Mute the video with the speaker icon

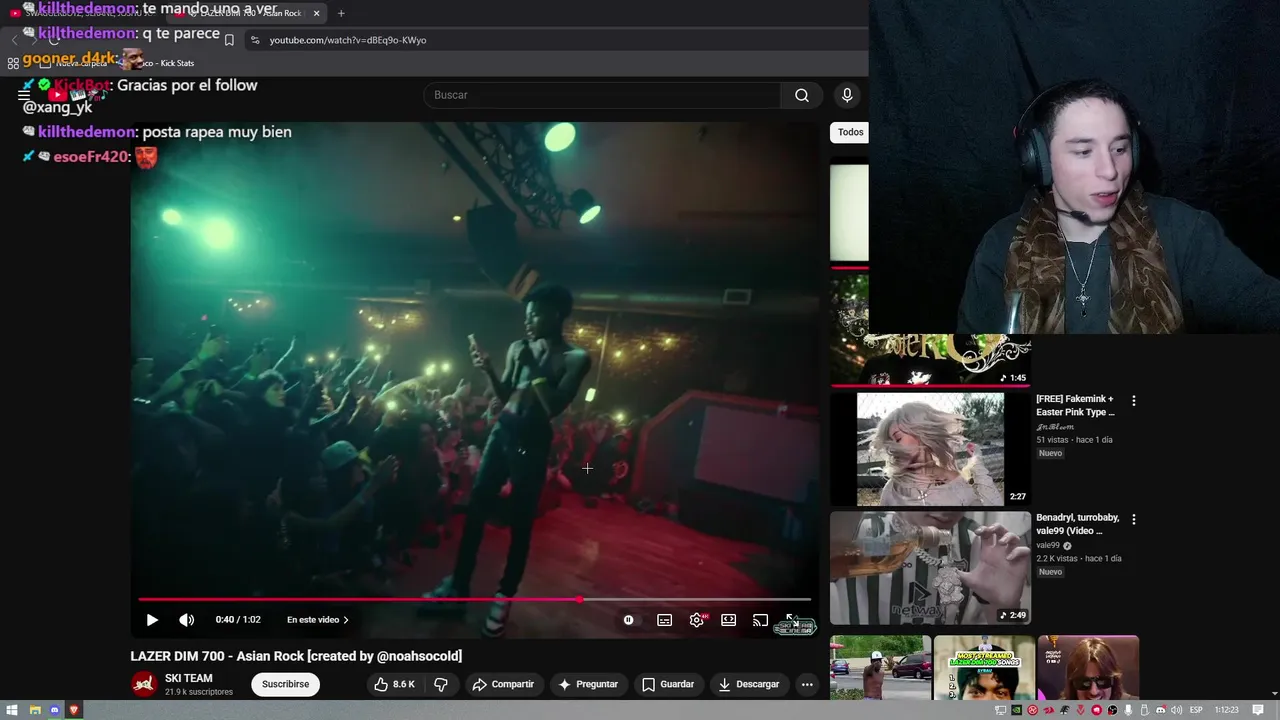coord(186,620)
